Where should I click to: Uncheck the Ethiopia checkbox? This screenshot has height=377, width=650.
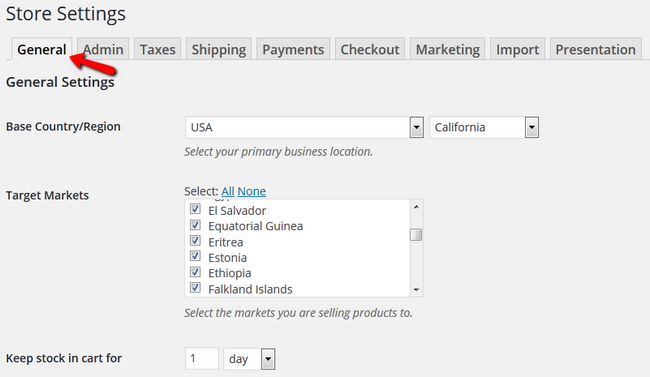[x=195, y=272]
